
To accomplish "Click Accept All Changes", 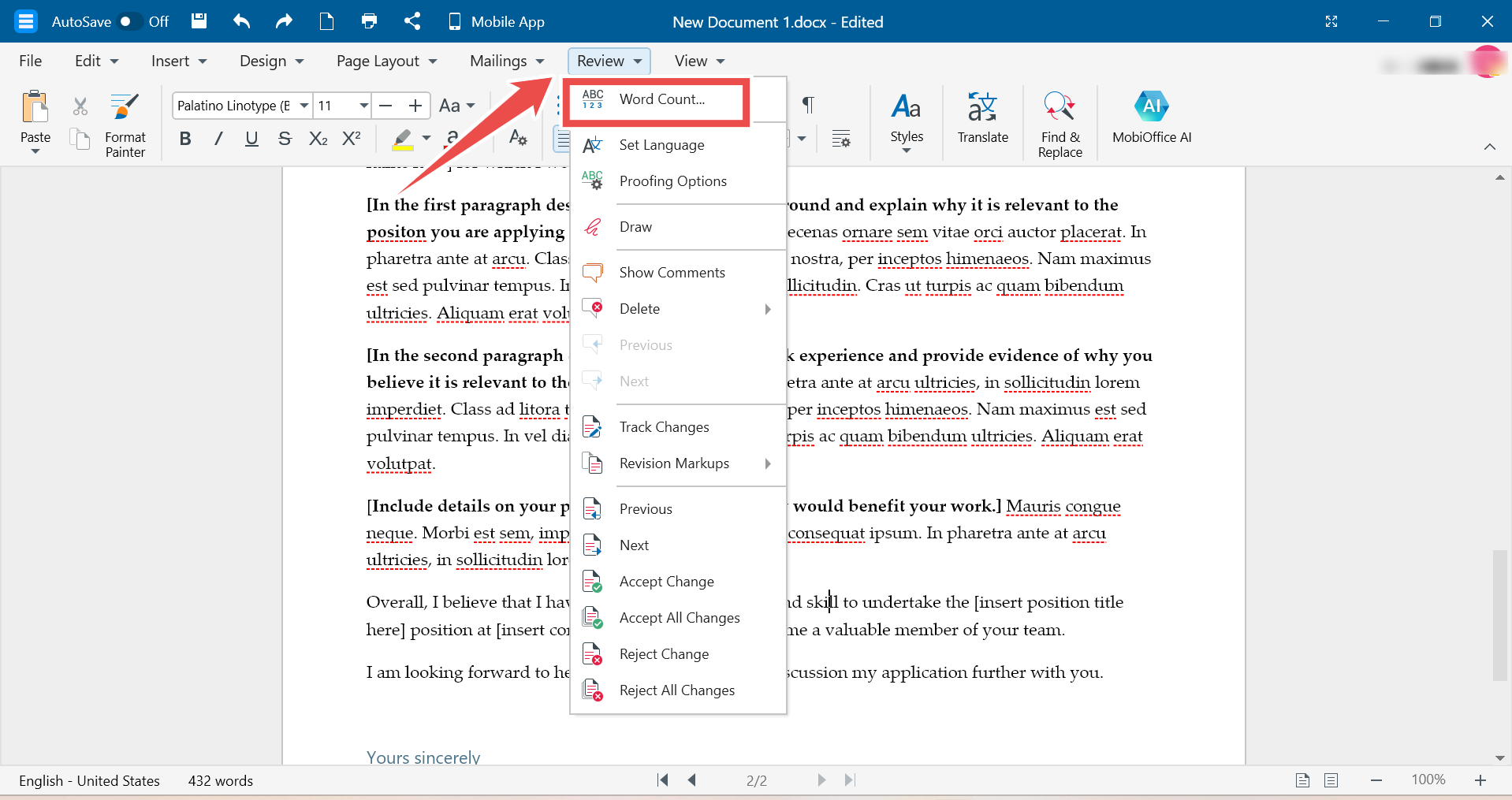I will click(678, 618).
